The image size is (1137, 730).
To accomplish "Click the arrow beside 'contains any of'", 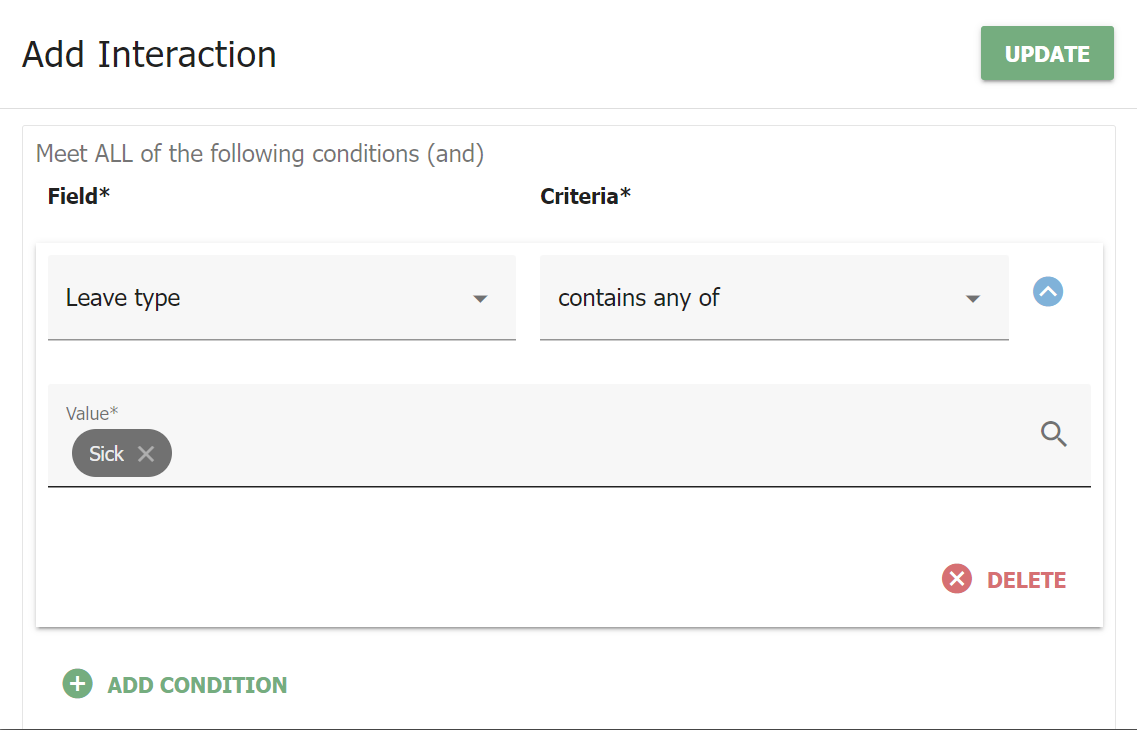I will (972, 299).
